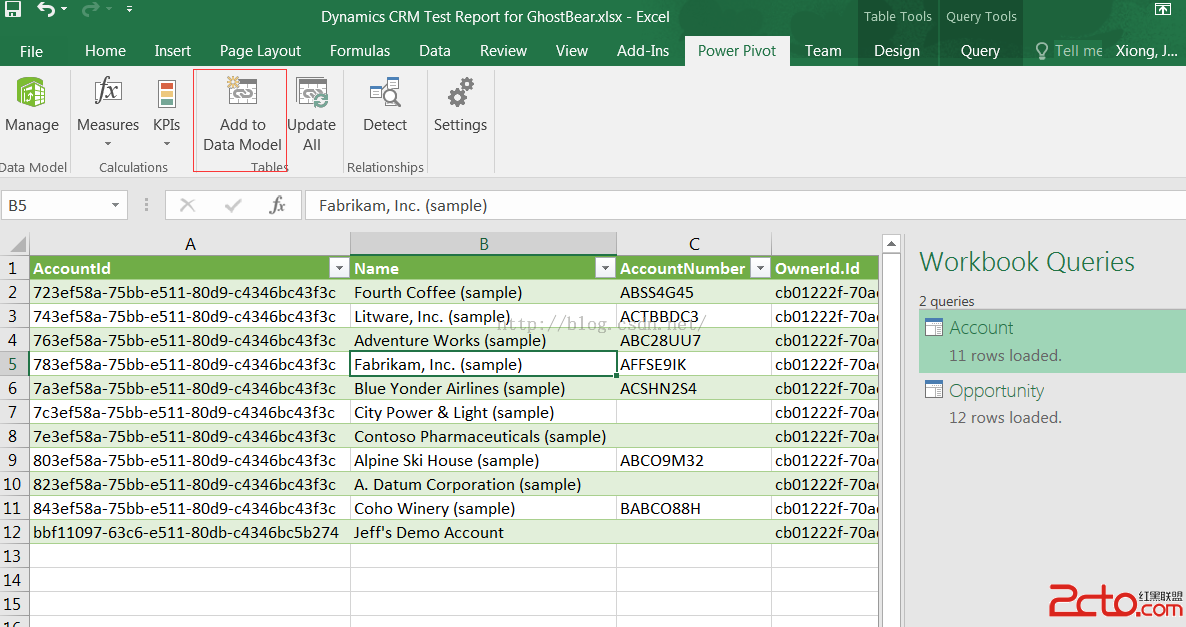Viewport: 1186px width, 627px height.
Task: Click cell Fourth Coffee (sample)
Action: [483, 292]
